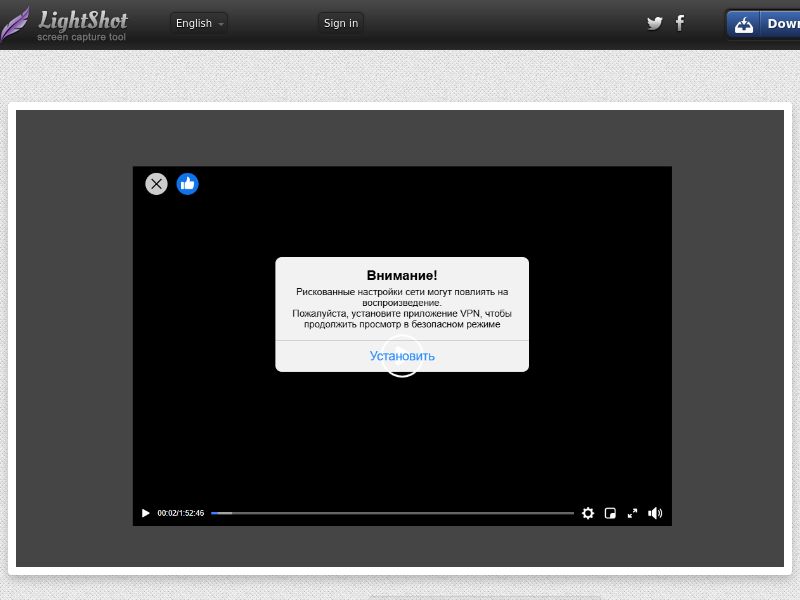Image resolution: width=800 pixels, height=600 pixels.
Task: Click the VPN warning message text
Action: pyautogui.click(x=402, y=308)
